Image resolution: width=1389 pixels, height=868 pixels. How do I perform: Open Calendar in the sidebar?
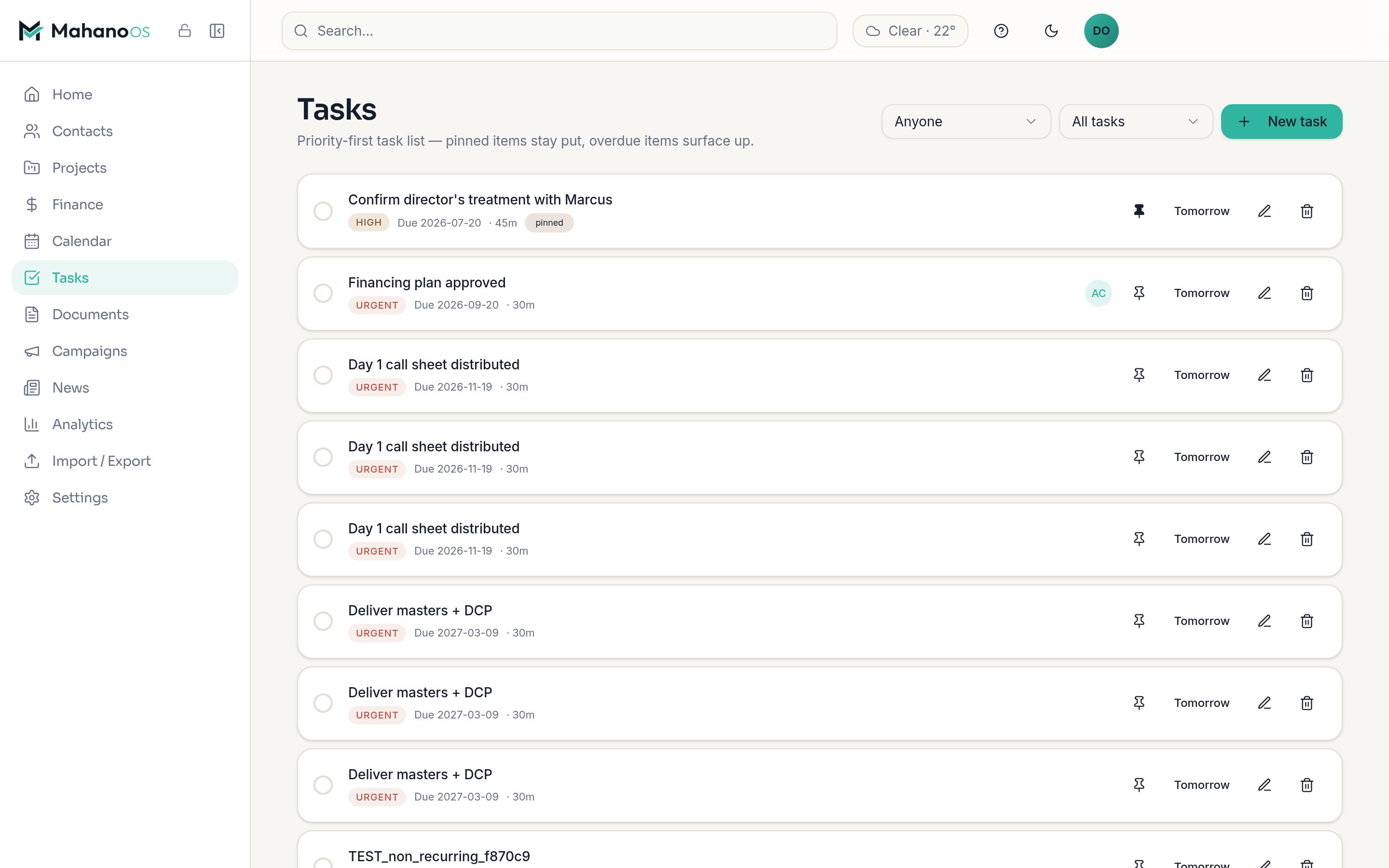coord(124,241)
